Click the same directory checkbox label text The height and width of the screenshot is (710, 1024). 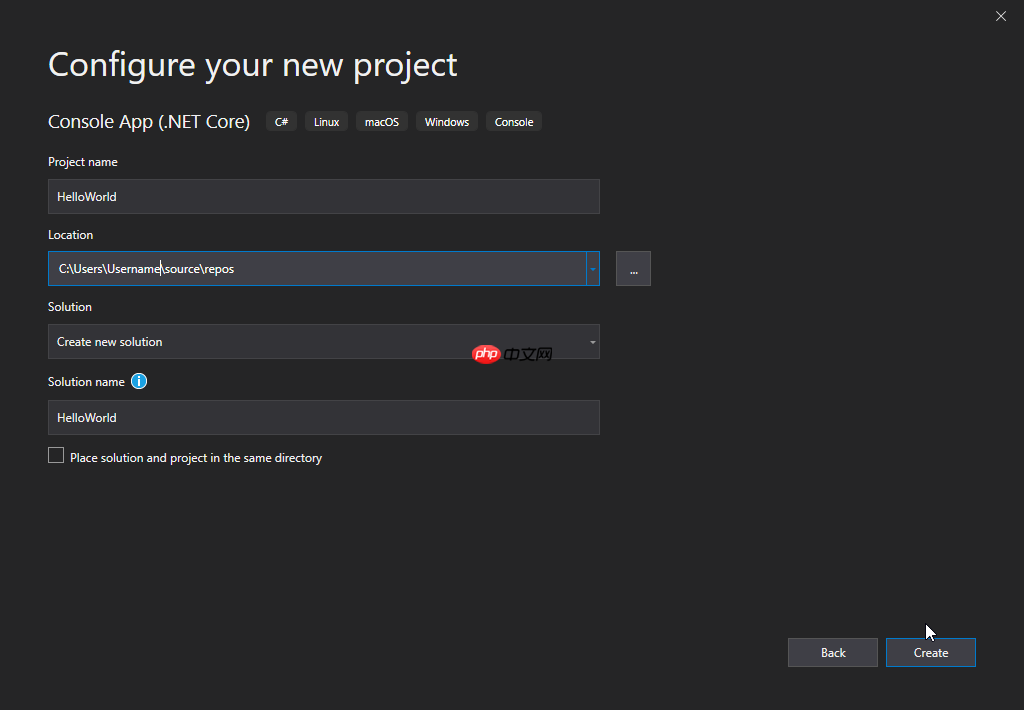(196, 458)
